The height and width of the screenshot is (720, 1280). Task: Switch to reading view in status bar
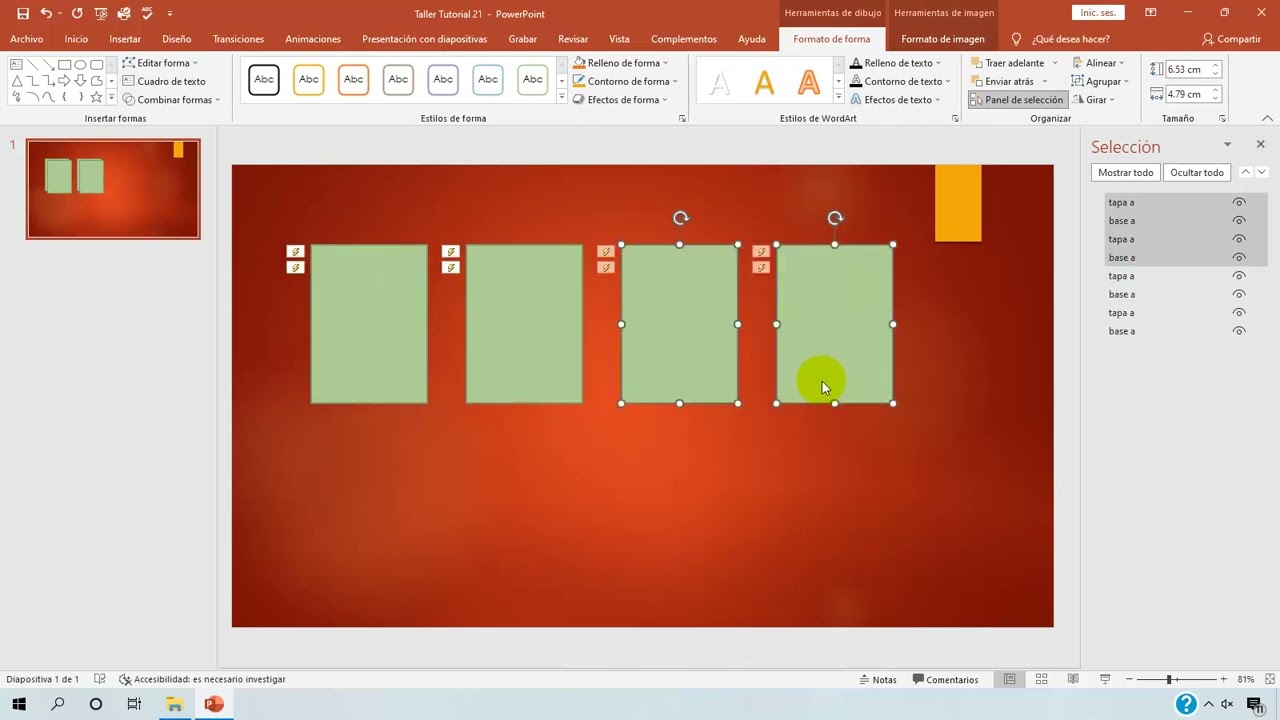coord(1073,679)
